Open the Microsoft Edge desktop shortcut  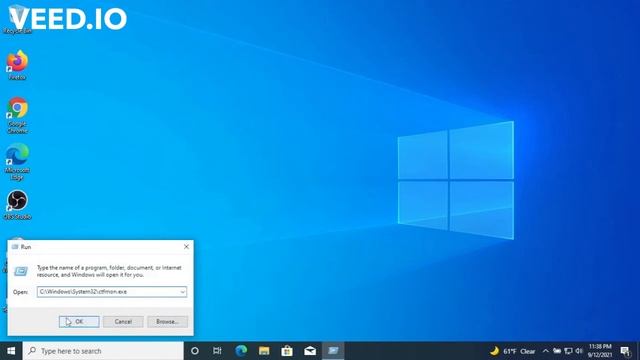pyautogui.click(x=17, y=162)
